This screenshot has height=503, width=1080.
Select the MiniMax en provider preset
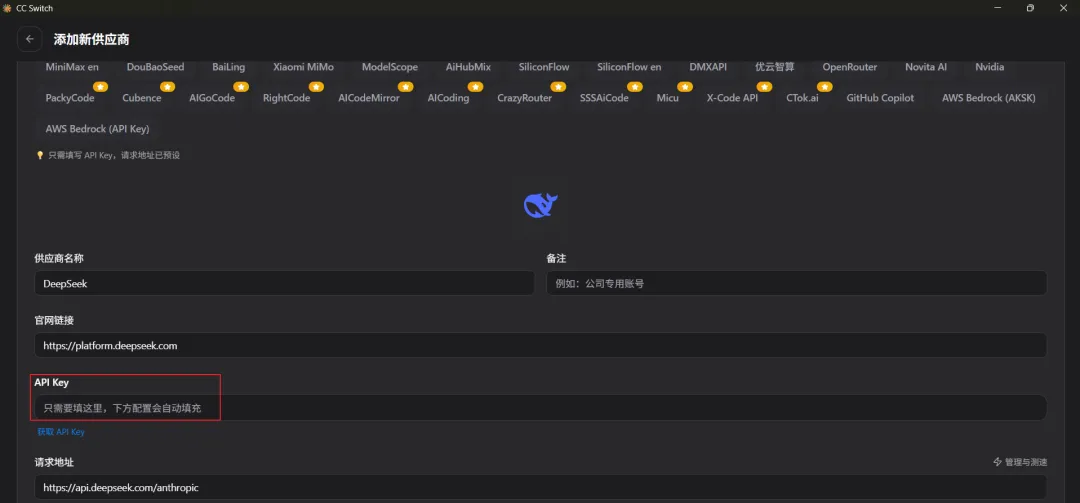[72, 67]
